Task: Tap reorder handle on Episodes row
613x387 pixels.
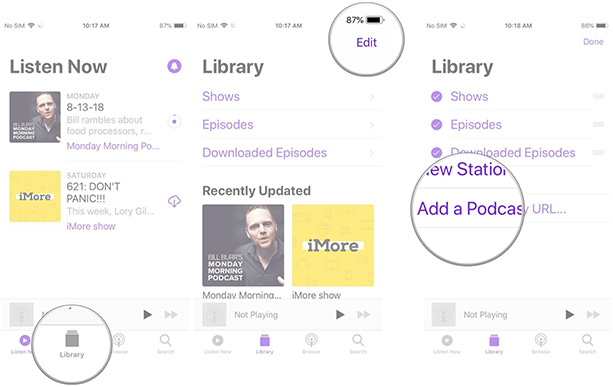Action: [599, 125]
